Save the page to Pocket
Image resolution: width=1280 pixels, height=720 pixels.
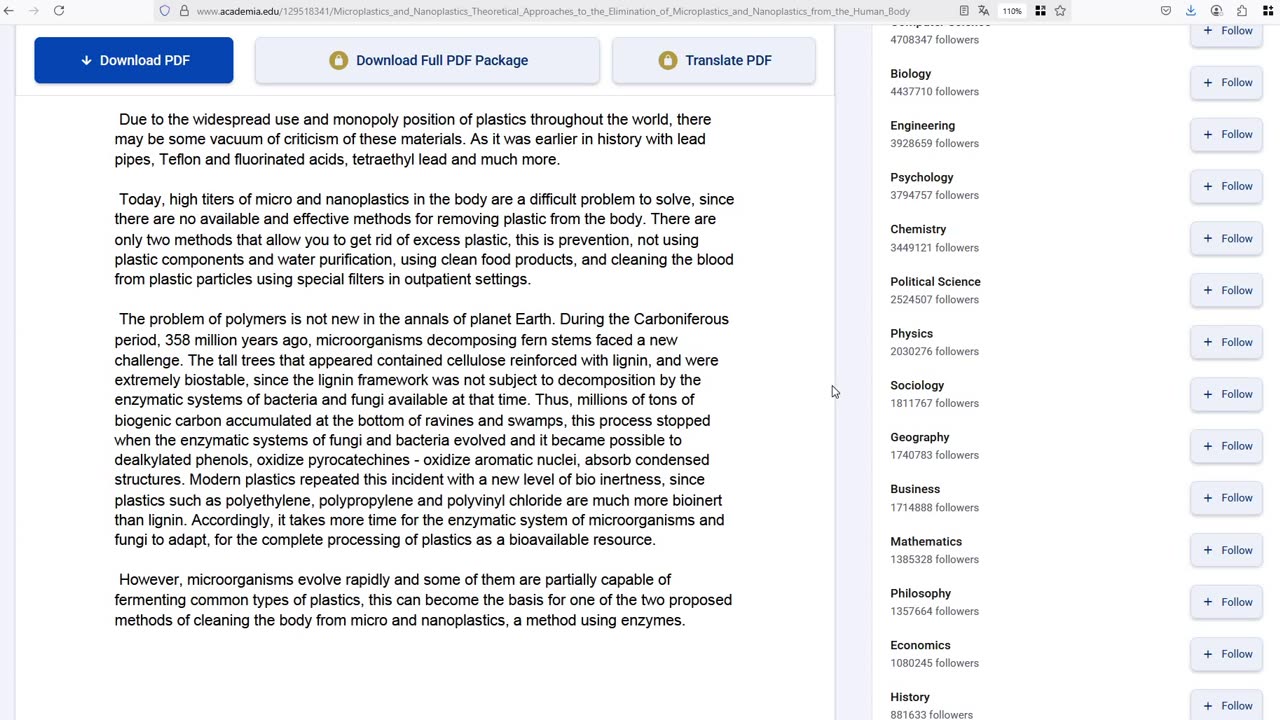(1166, 11)
